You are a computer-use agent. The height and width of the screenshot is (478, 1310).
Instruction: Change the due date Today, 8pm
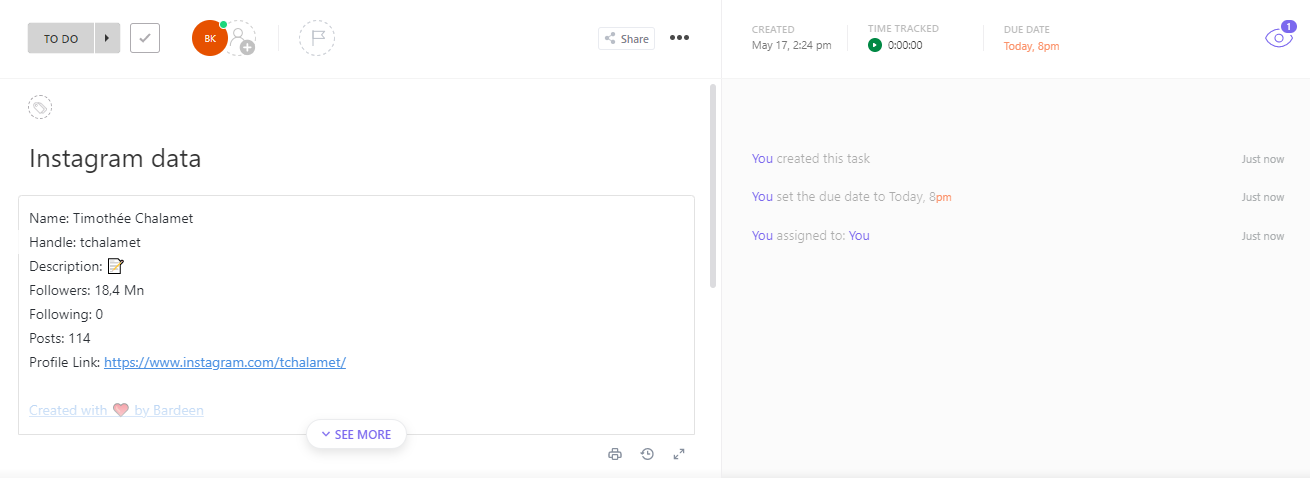[1031, 46]
